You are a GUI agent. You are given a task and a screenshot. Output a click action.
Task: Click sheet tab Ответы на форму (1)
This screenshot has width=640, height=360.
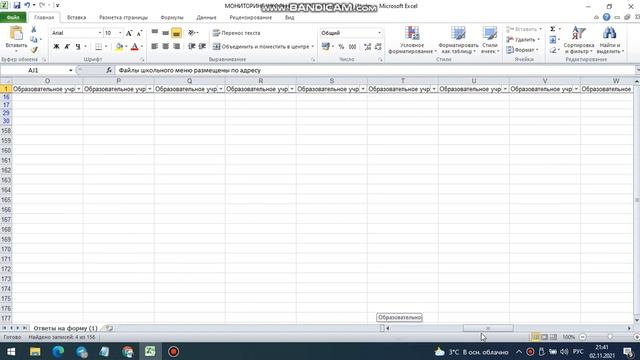click(x=65, y=328)
